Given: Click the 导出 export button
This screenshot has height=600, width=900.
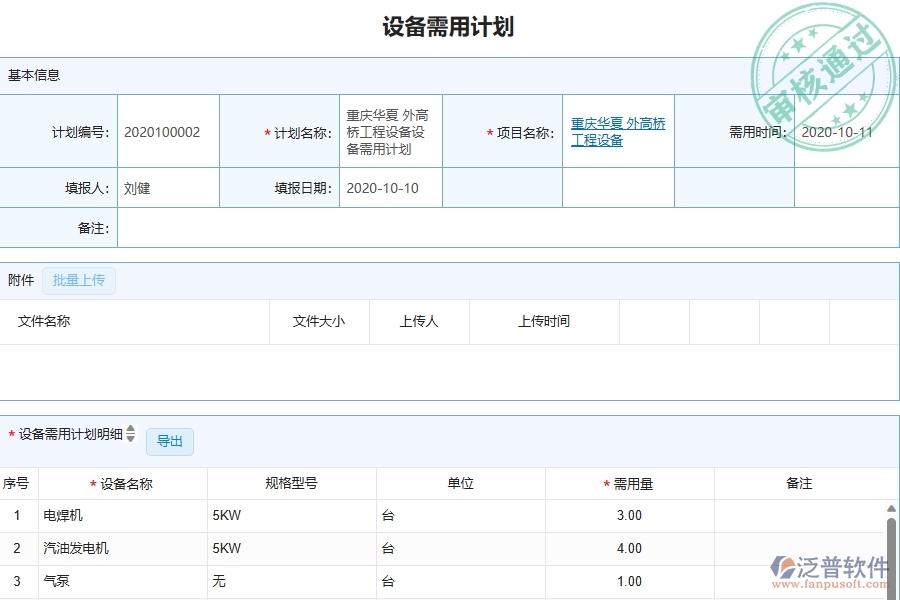Looking at the screenshot, I should click(x=169, y=441).
